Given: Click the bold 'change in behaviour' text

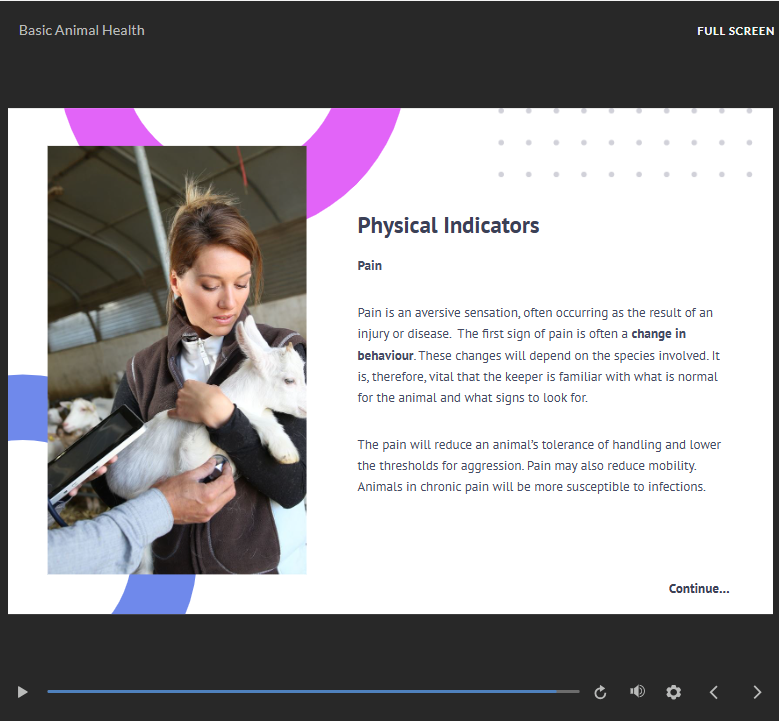Looking at the screenshot, I should click(x=658, y=334).
